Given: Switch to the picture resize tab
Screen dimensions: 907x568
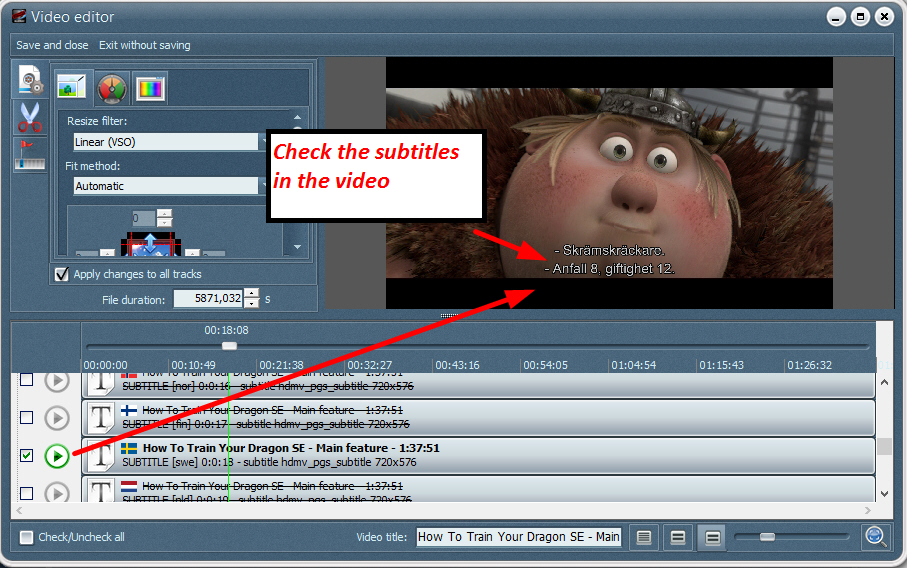Looking at the screenshot, I should [72, 88].
